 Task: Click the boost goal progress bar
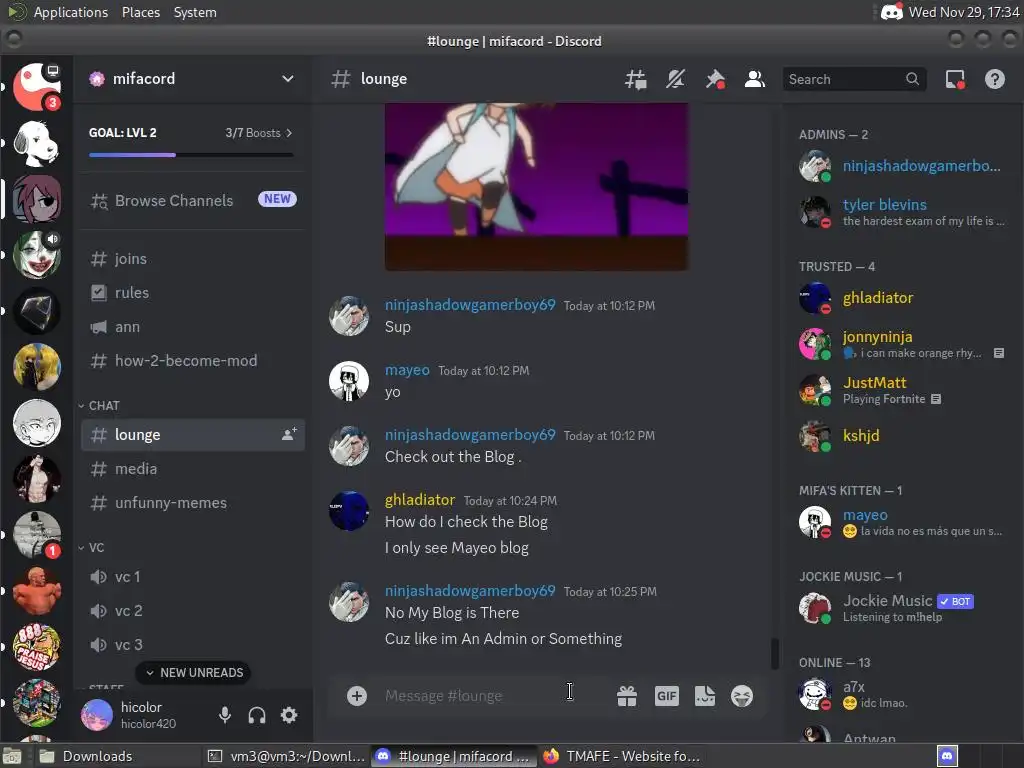coord(191,155)
